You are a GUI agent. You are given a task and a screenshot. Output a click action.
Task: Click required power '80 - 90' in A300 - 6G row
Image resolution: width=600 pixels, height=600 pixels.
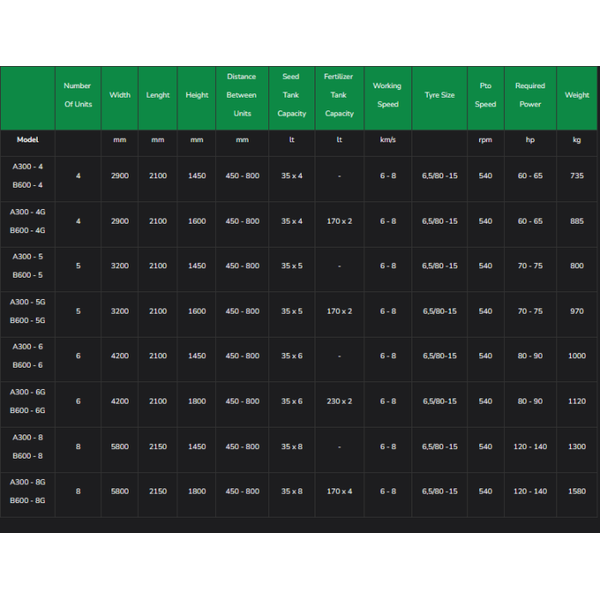530,401
